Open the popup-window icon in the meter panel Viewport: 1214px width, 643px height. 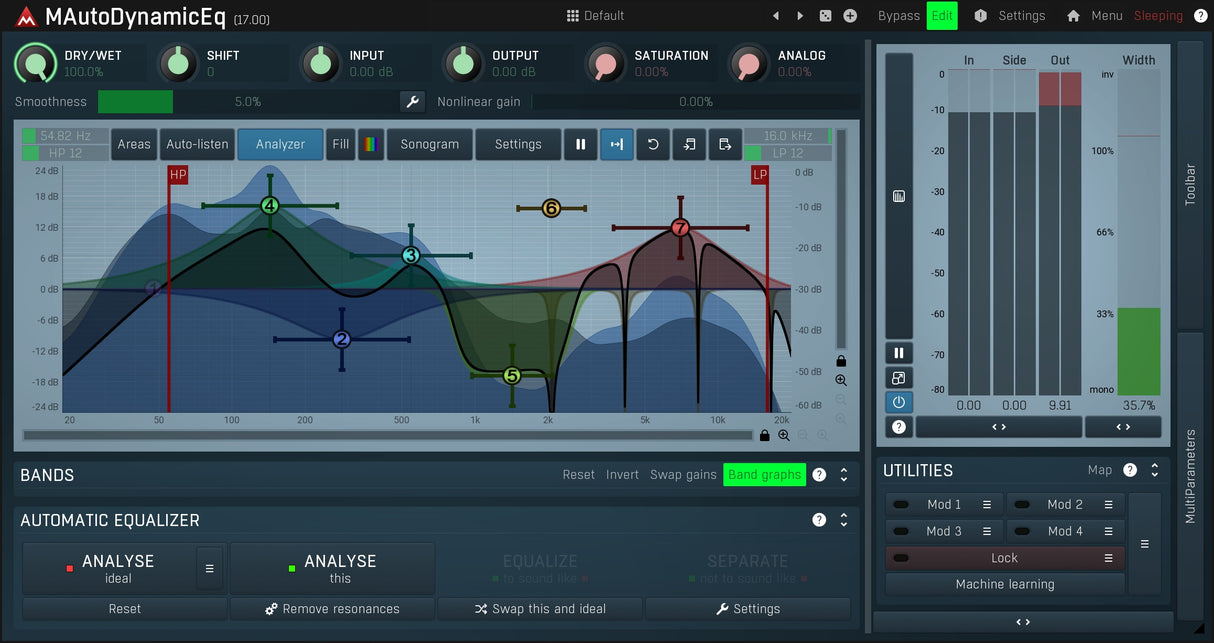(x=898, y=378)
